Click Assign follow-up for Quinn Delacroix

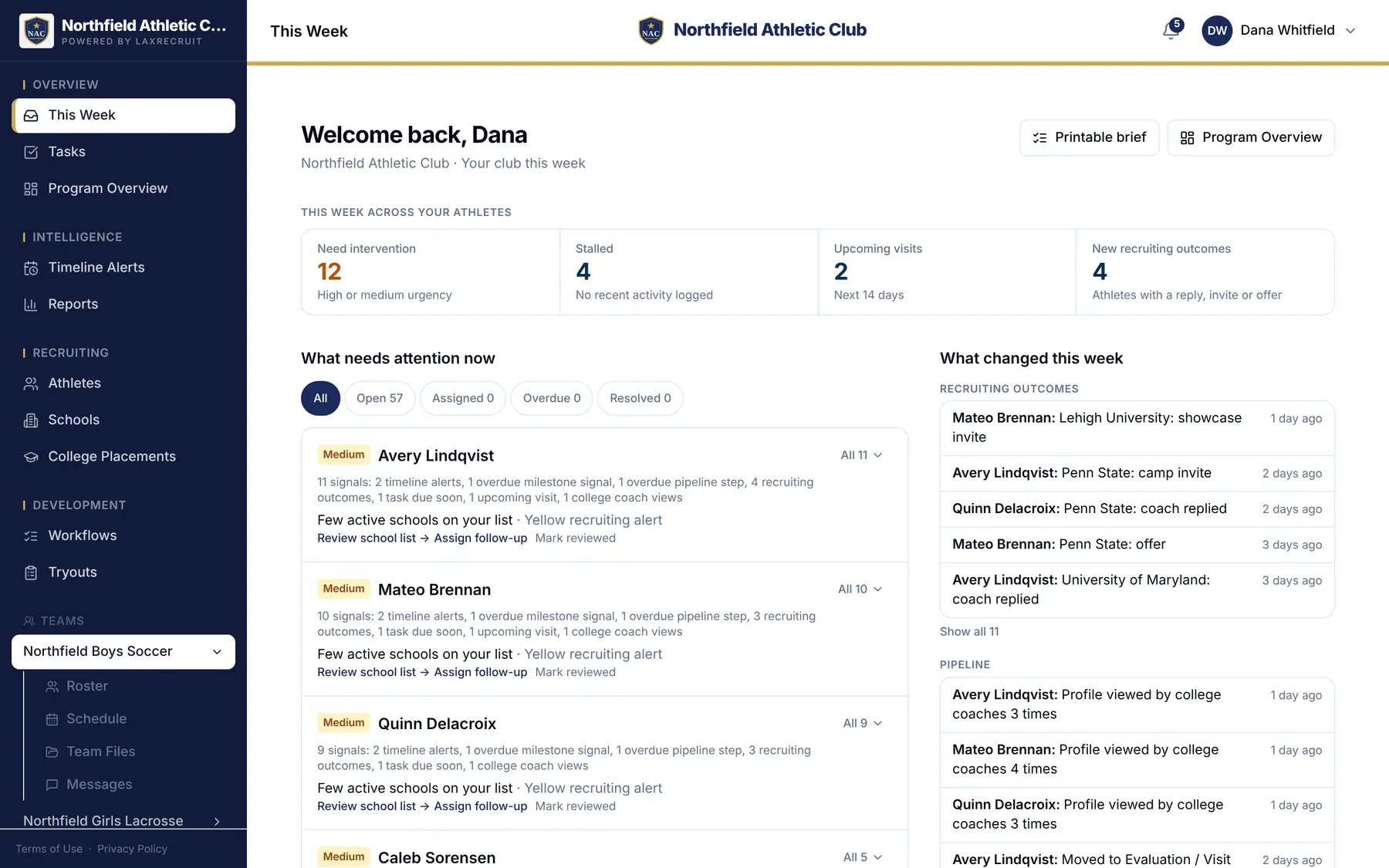coord(481,806)
